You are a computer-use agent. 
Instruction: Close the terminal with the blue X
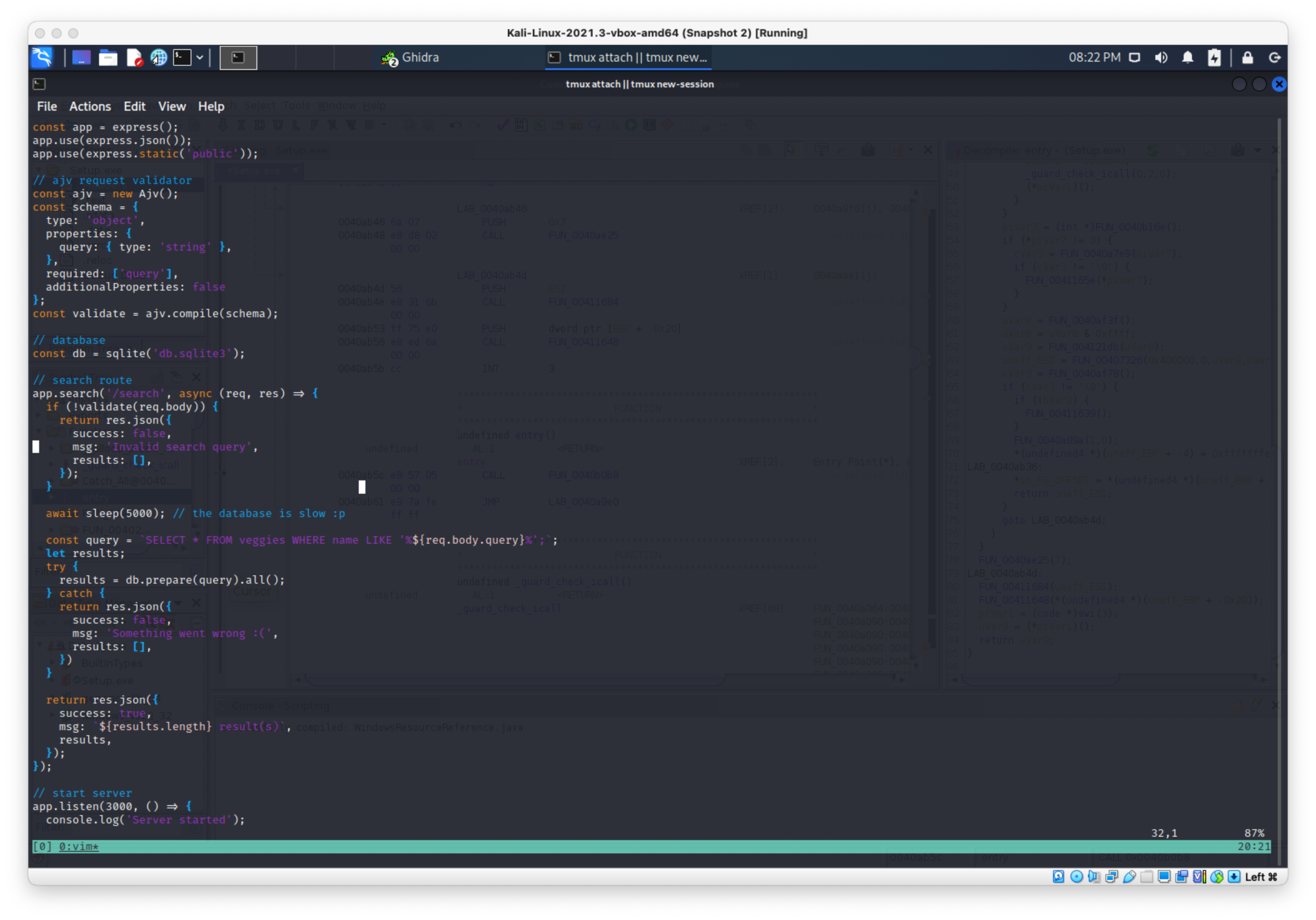tap(1279, 84)
